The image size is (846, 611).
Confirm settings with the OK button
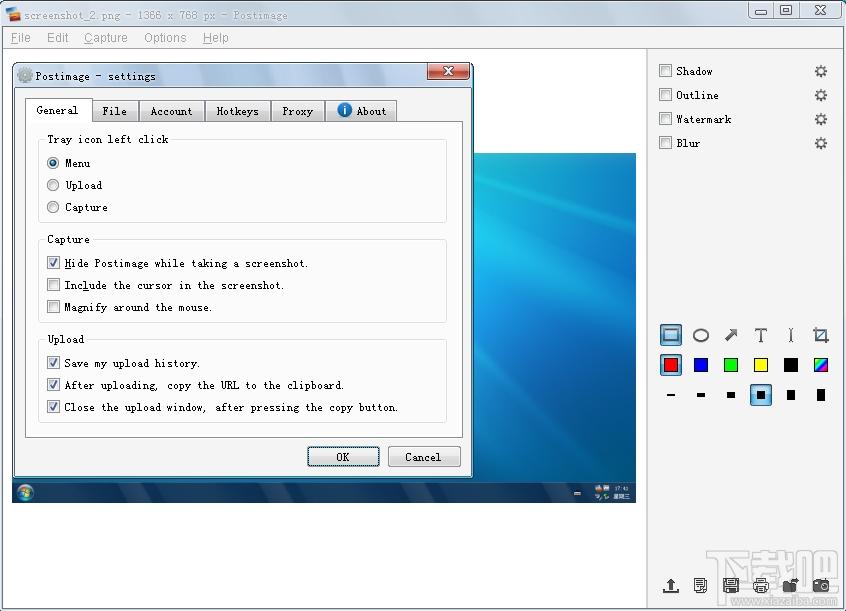click(x=343, y=457)
